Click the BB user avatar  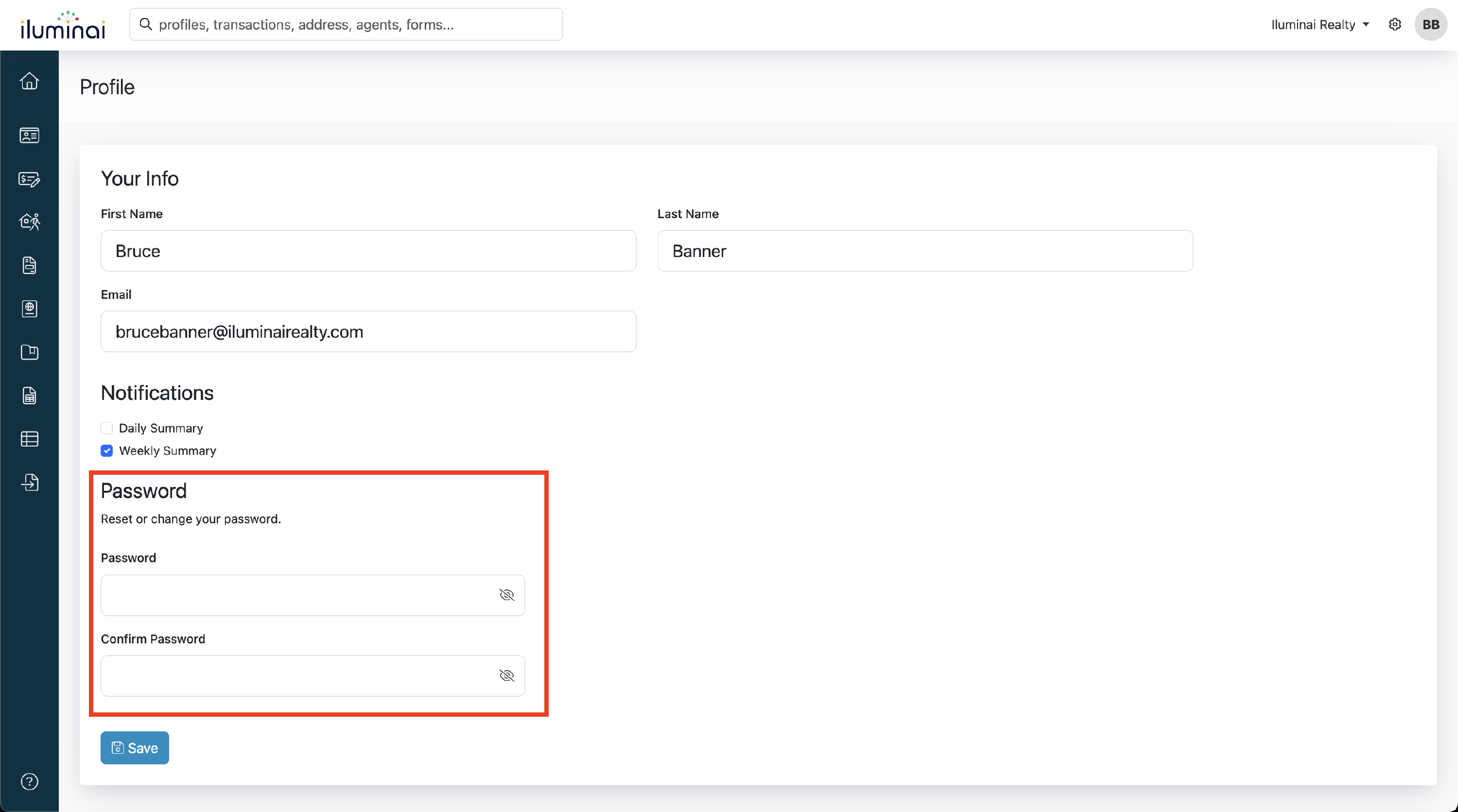click(1431, 24)
